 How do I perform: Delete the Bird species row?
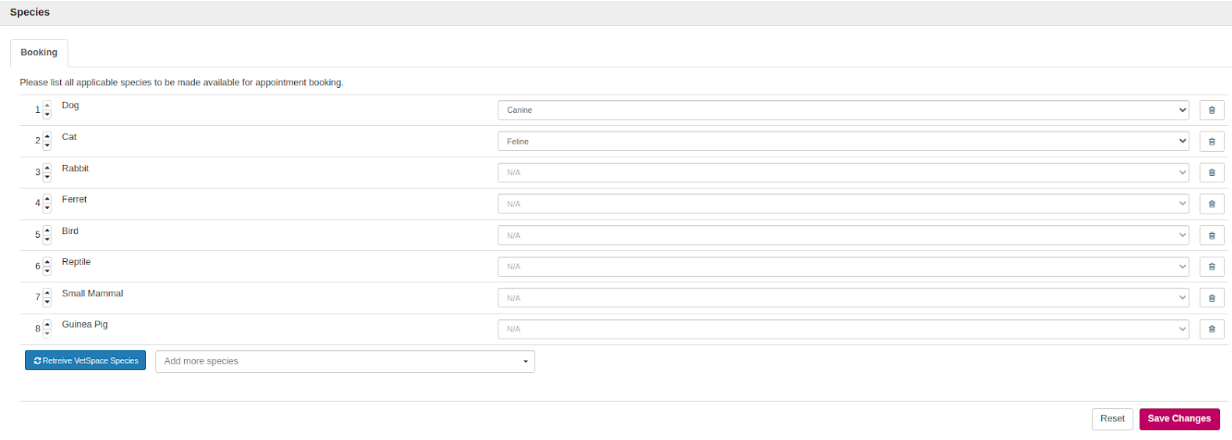point(1211,235)
